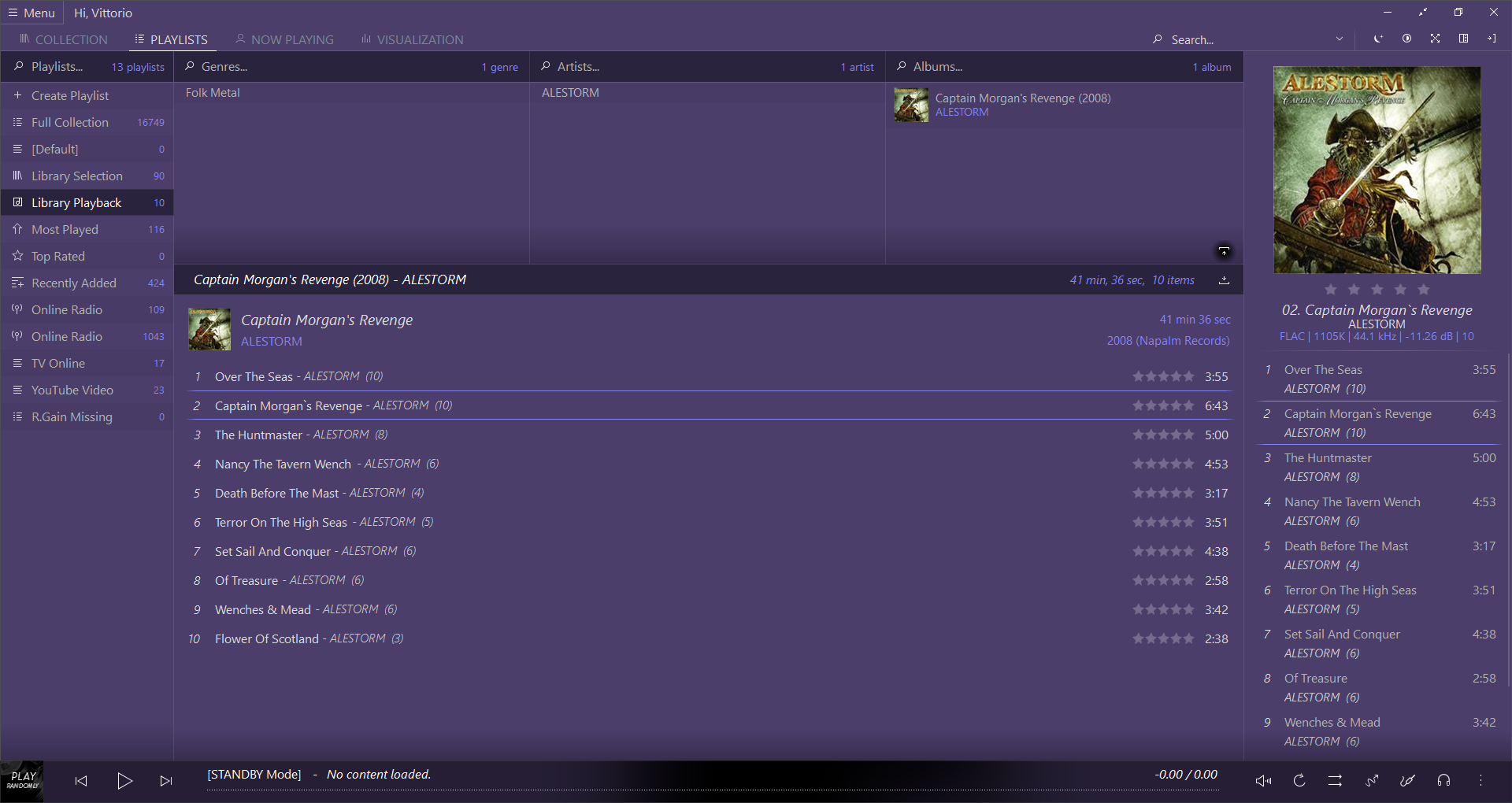The image size is (1512, 803).
Task: Open the hamburger Menu
Action: click(31, 13)
